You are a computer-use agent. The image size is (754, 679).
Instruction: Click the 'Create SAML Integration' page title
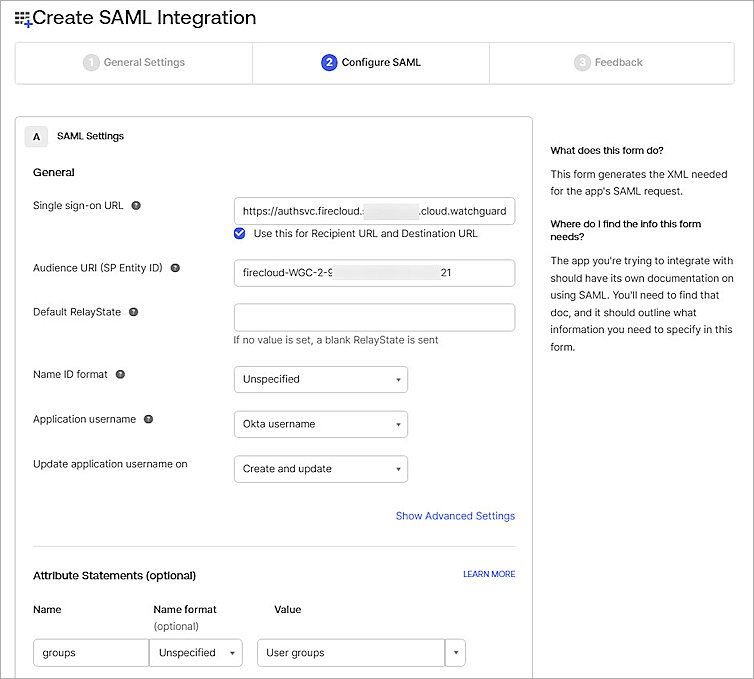[144, 18]
